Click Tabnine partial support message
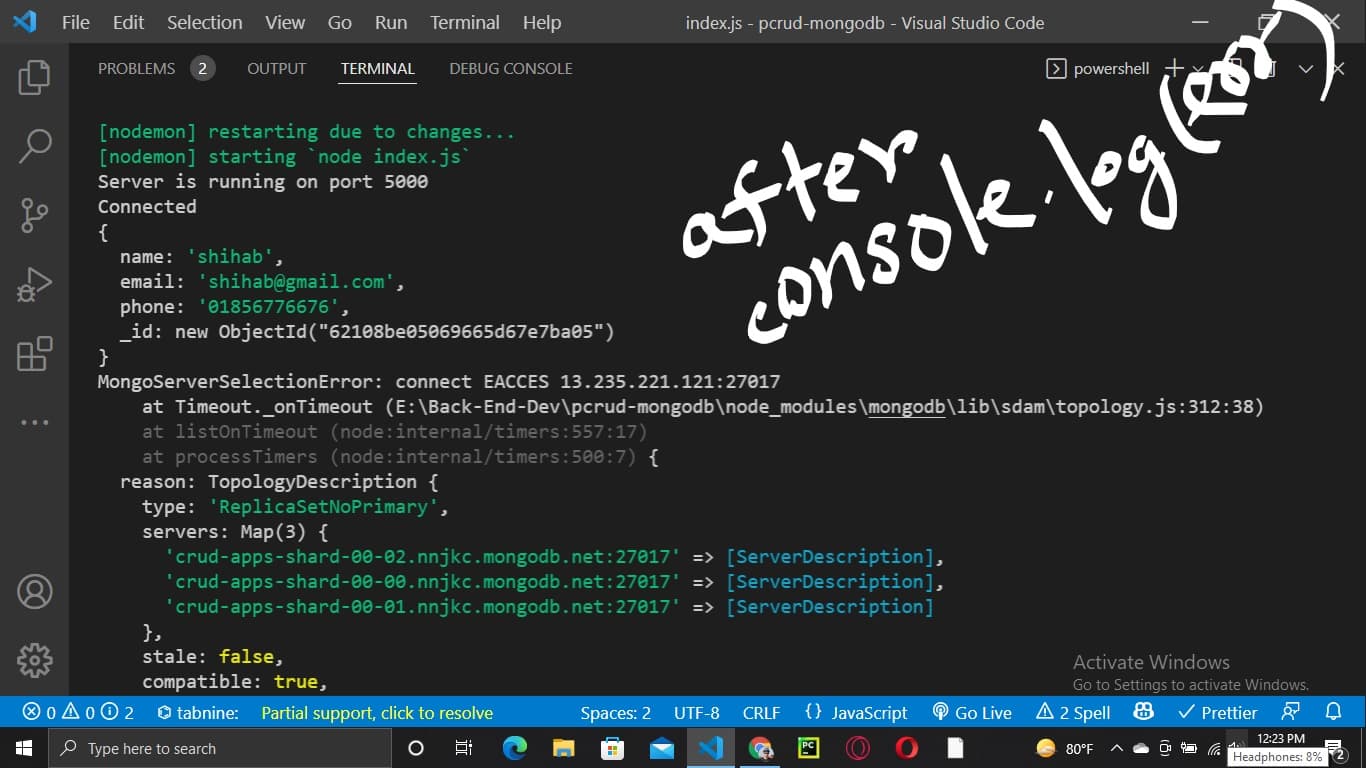This screenshot has height=768, width=1366. [376, 713]
